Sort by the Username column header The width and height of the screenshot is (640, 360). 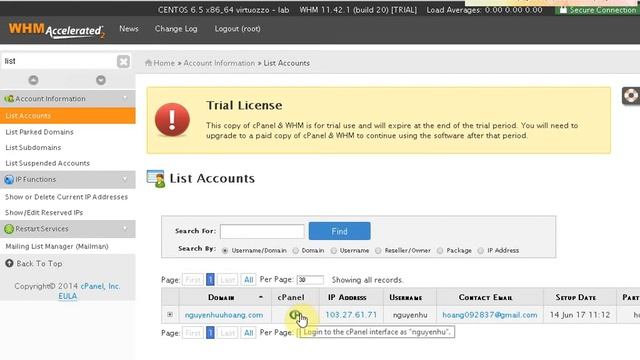406,298
